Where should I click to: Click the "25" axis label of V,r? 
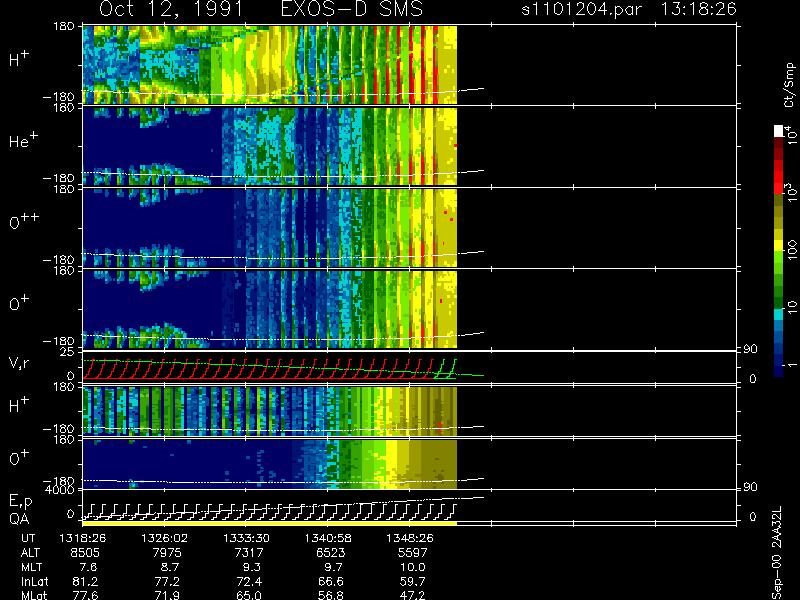67,352
